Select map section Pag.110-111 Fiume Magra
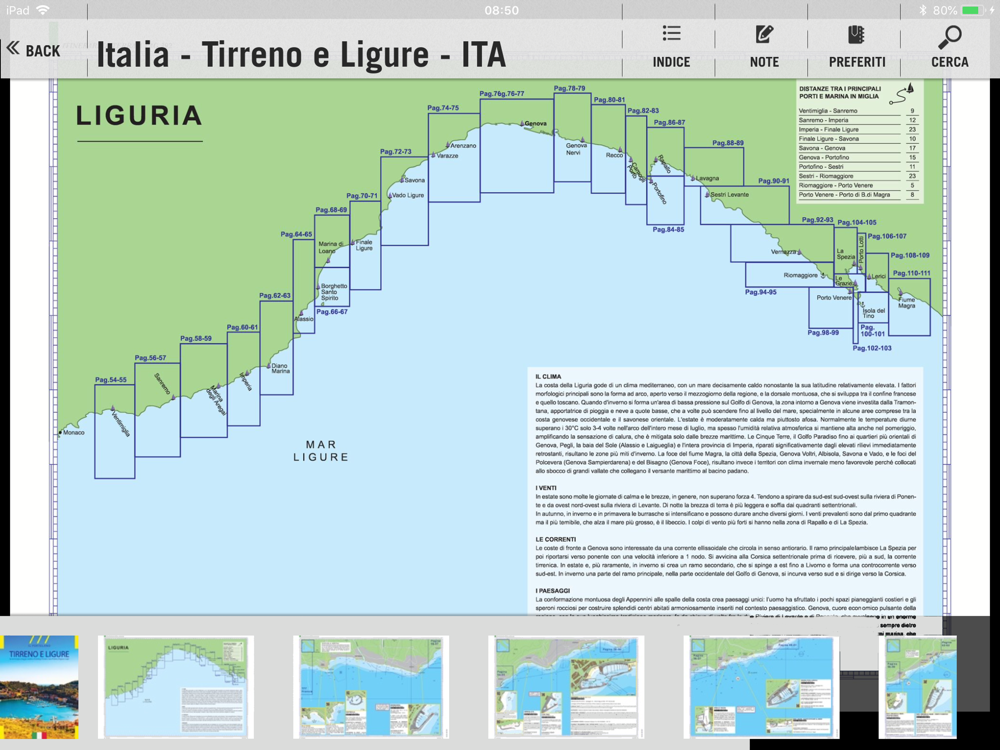Image resolution: width=1000 pixels, height=750 pixels. (x=909, y=307)
